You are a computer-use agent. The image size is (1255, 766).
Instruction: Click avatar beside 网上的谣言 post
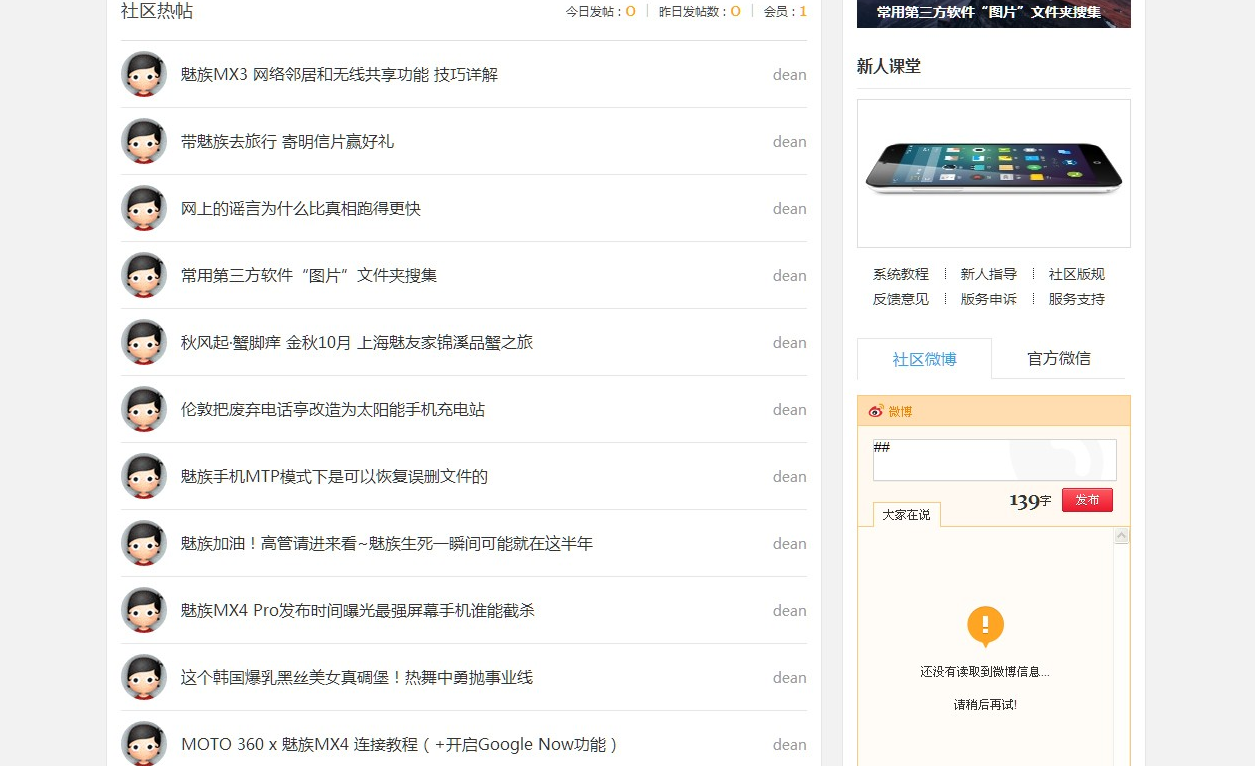pyautogui.click(x=144, y=208)
